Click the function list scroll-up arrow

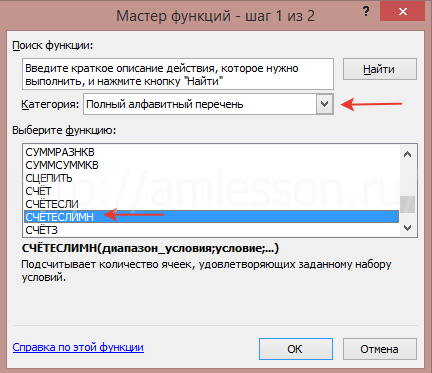coord(407,154)
